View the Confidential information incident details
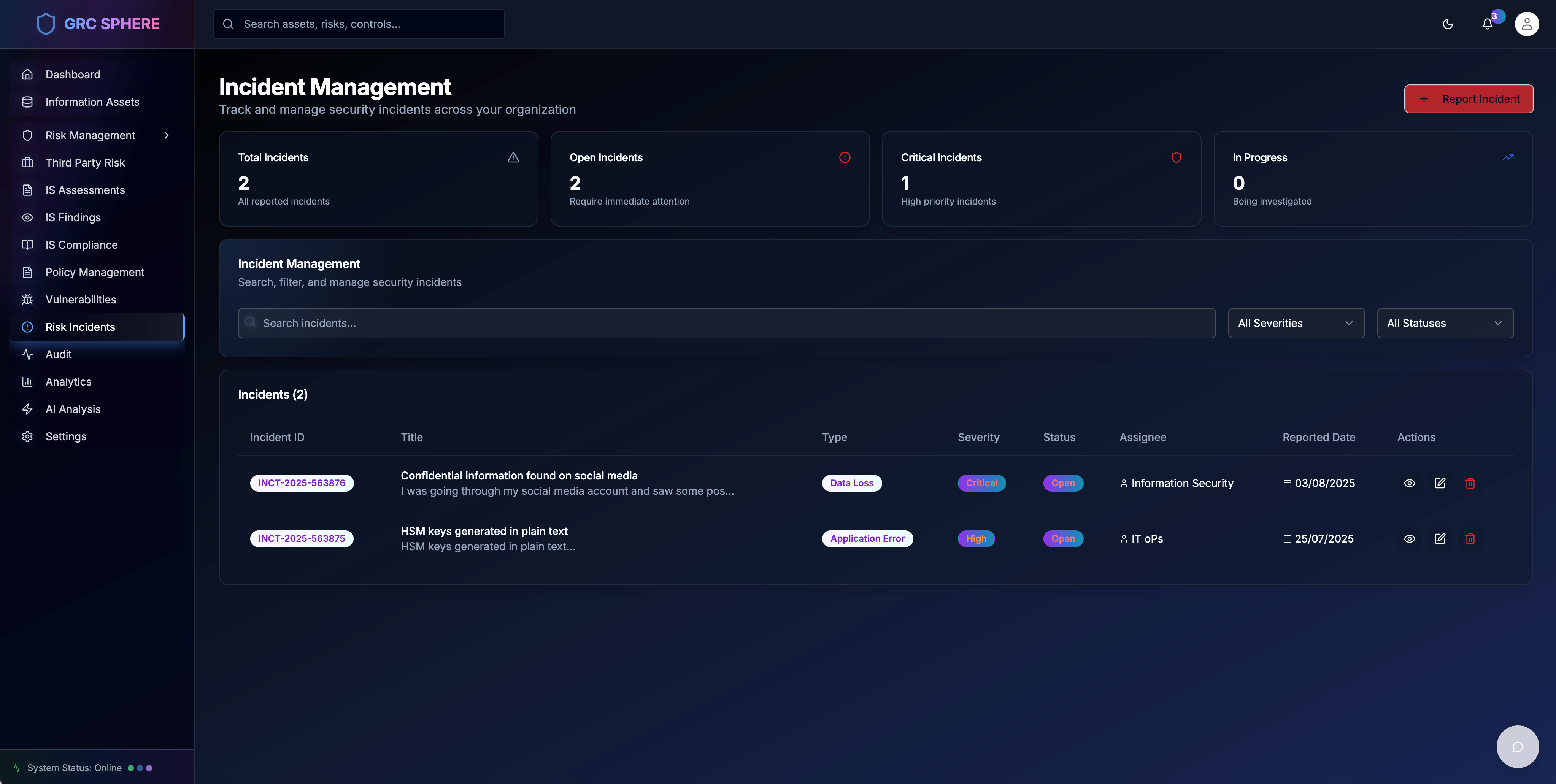The width and height of the screenshot is (1556, 784). pyautogui.click(x=1408, y=483)
